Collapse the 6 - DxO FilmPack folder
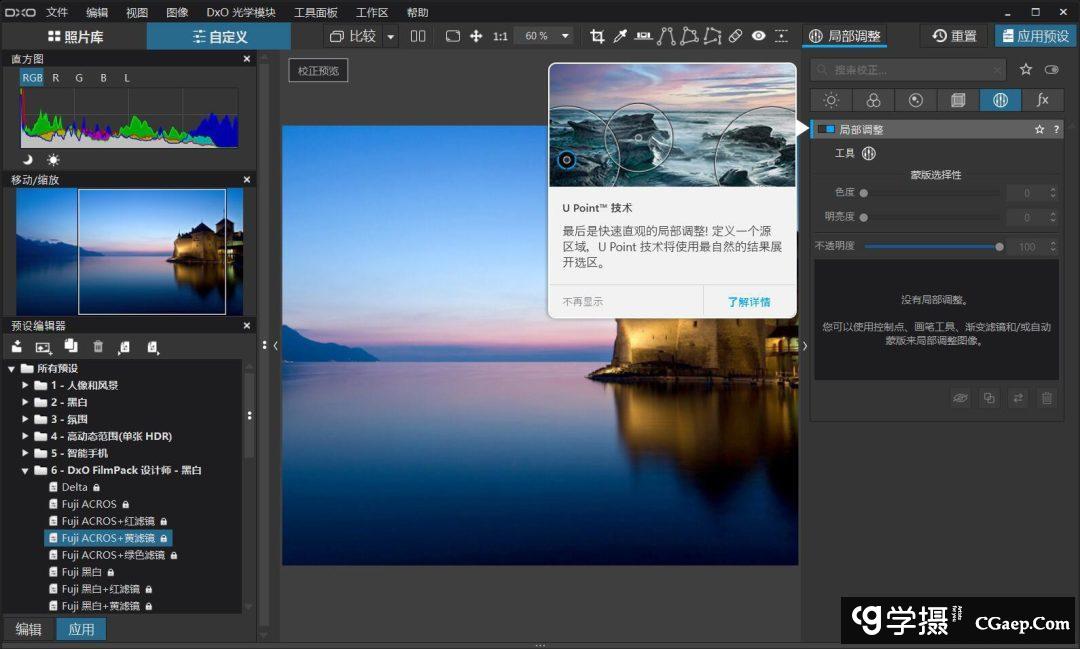Screen dimensions: 1080x649 (26, 470)
